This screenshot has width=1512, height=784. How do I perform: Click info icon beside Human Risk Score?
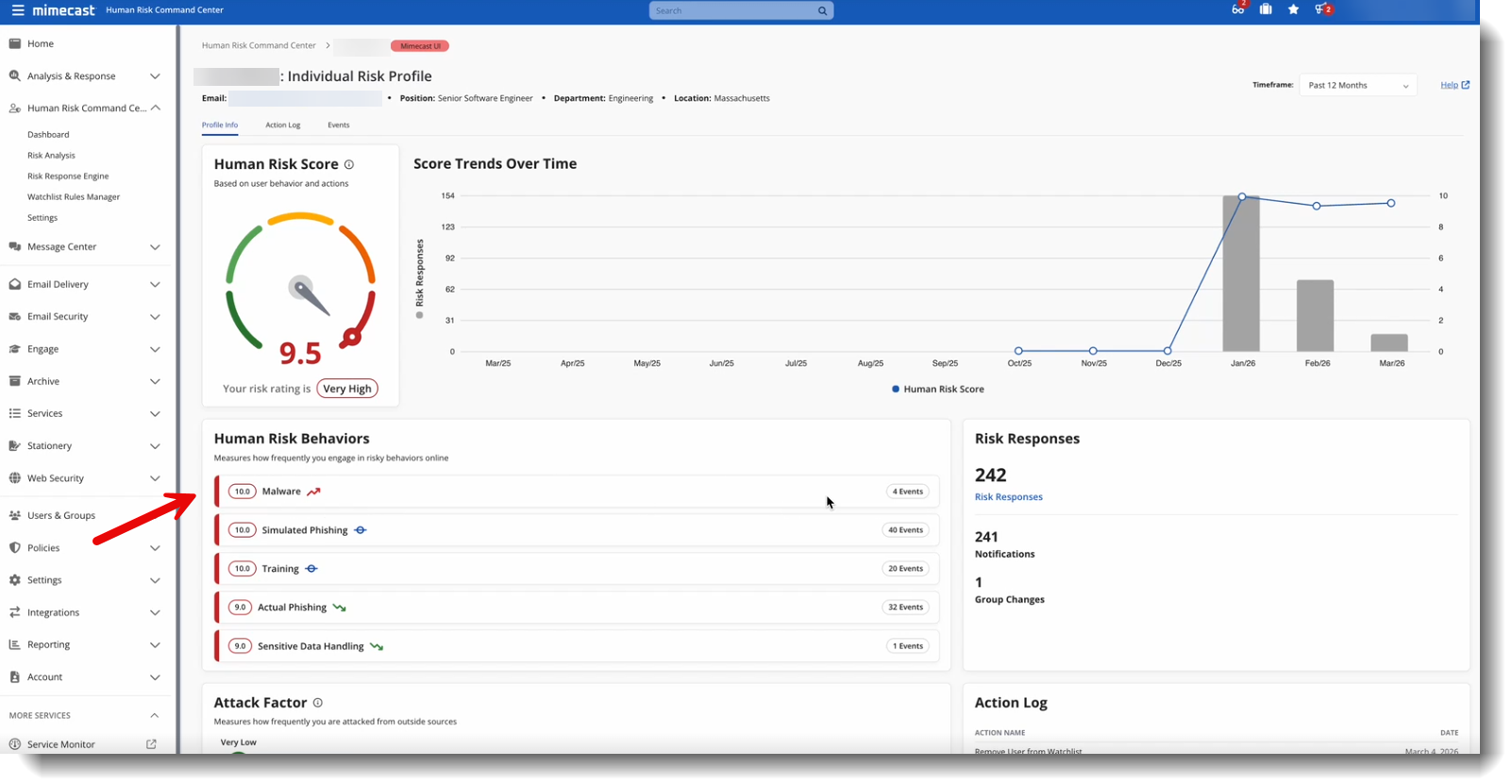[349, 164]
